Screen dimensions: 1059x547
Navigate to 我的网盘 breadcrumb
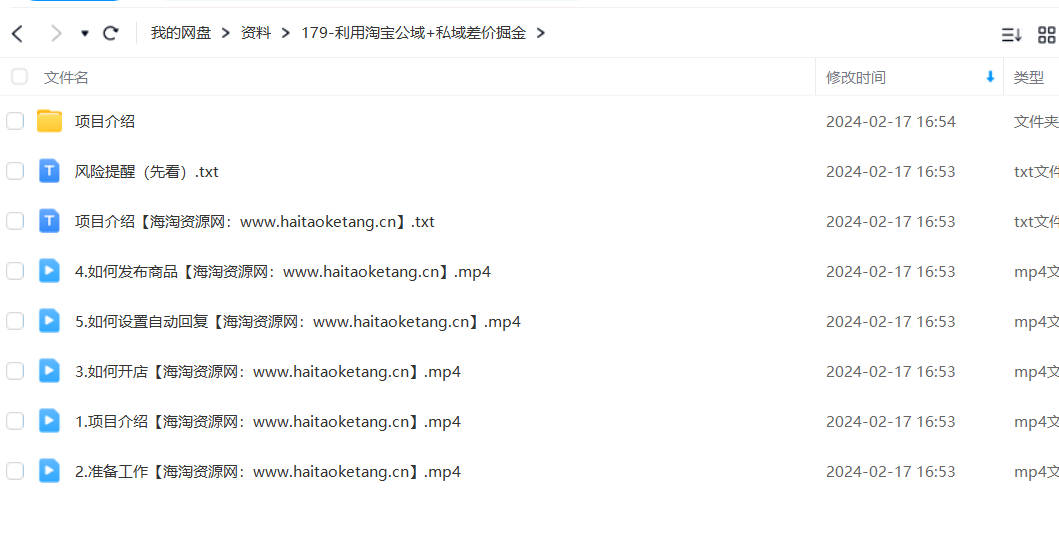click(x=181, y=32)
